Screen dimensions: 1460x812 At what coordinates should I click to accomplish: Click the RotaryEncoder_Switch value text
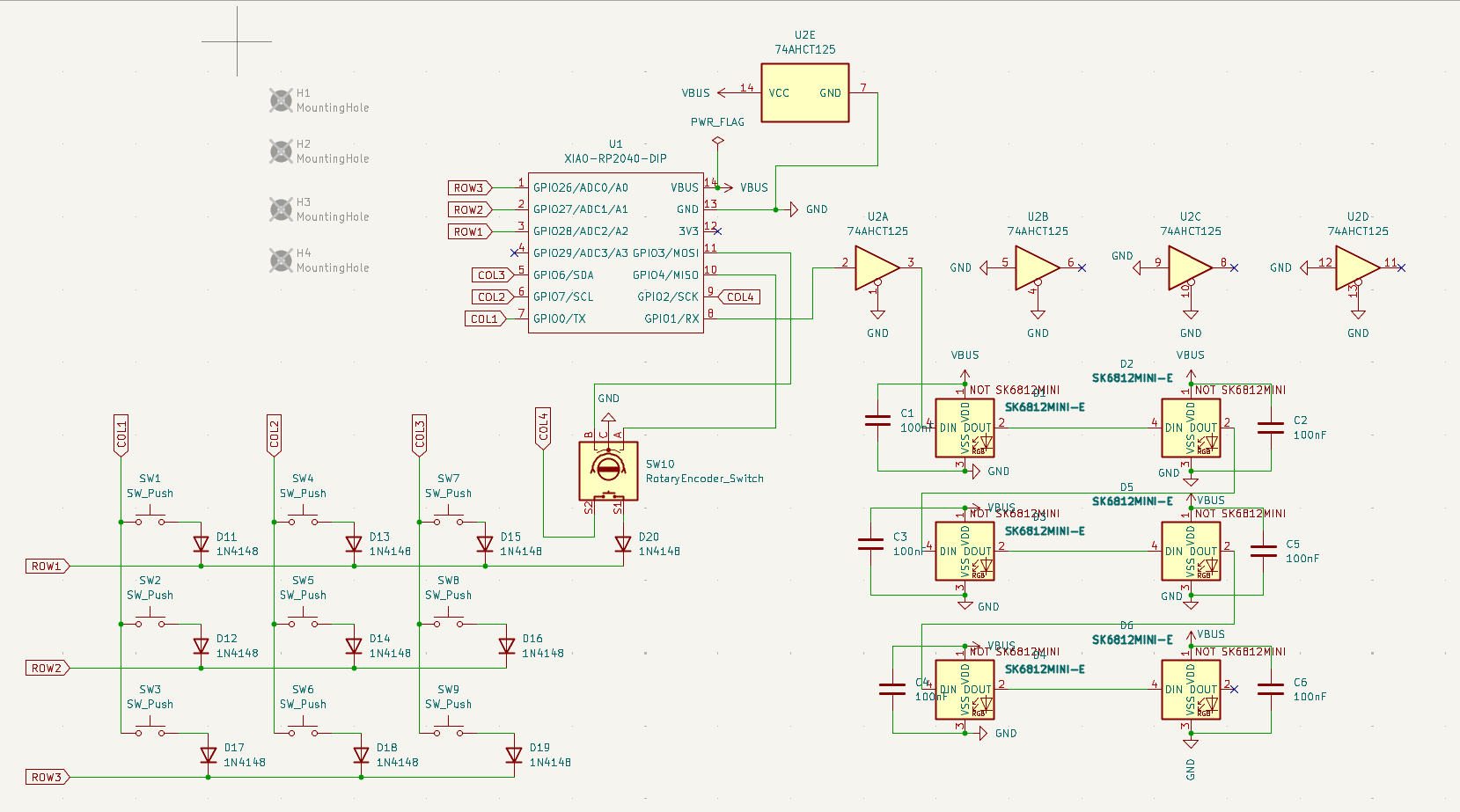pos(705,479)
